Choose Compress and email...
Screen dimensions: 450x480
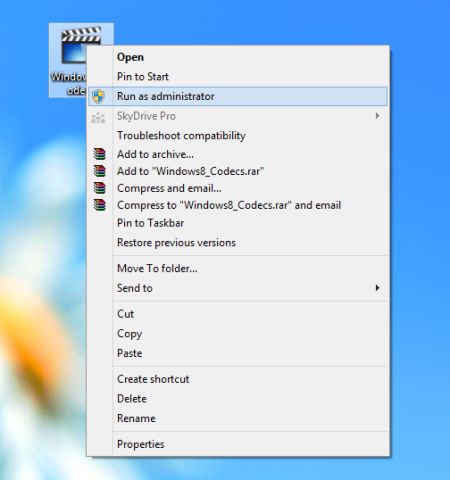tap(238, 188)
